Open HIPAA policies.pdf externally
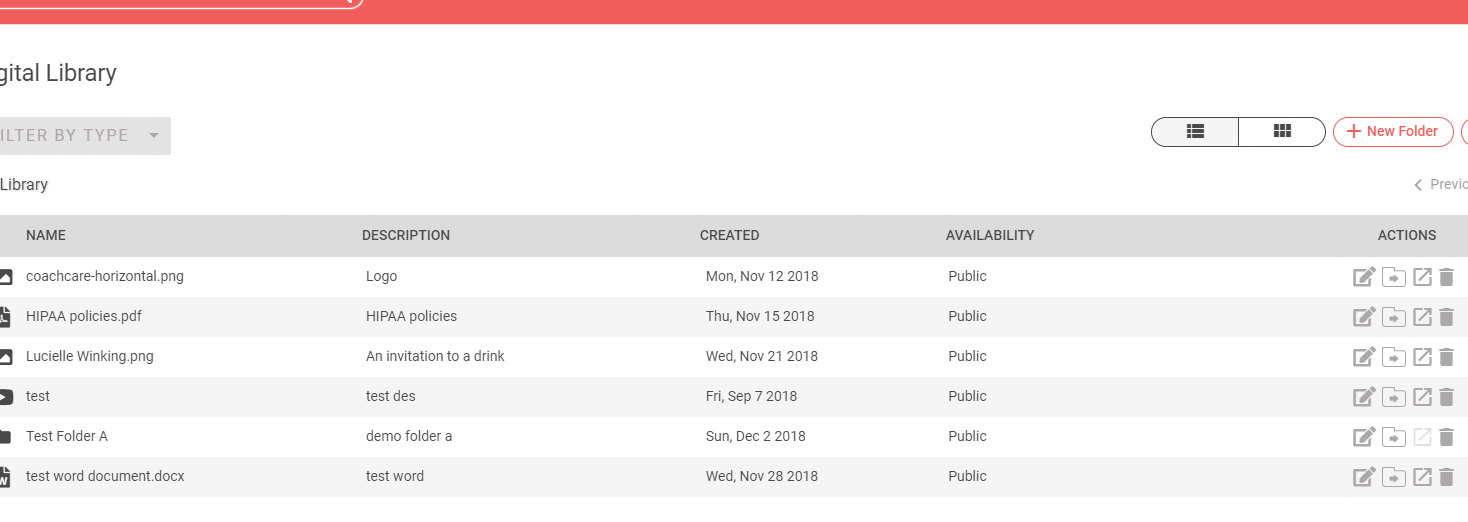Image resolution: width=1468 pixels, height=522 pixels. pyautogui.click(x=1422, y=317)
